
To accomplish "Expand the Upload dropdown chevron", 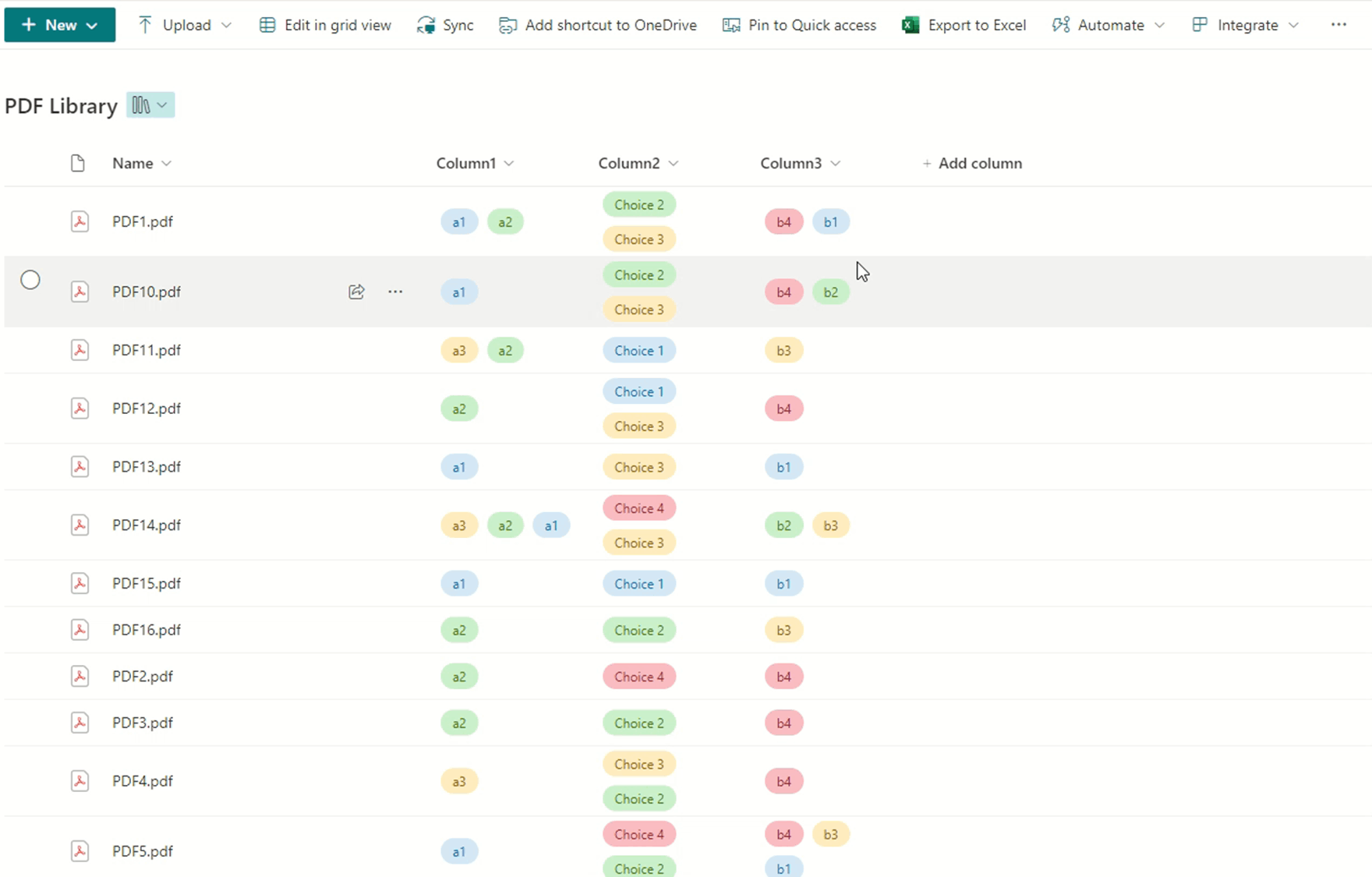I will point(226,25).
